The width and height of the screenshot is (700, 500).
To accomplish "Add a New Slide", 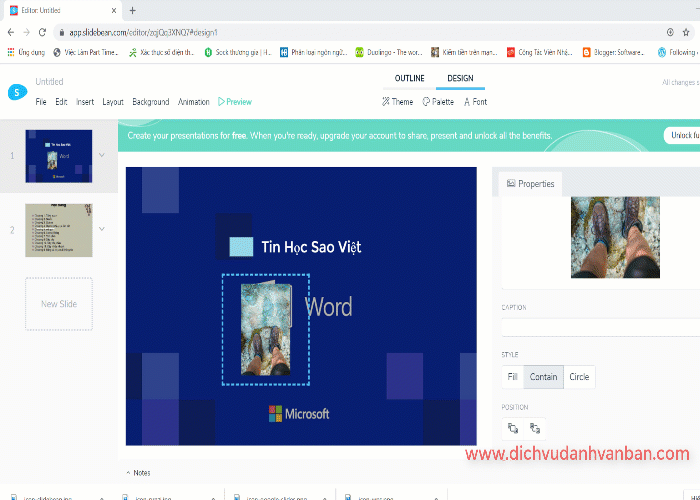I will point(58,304).
